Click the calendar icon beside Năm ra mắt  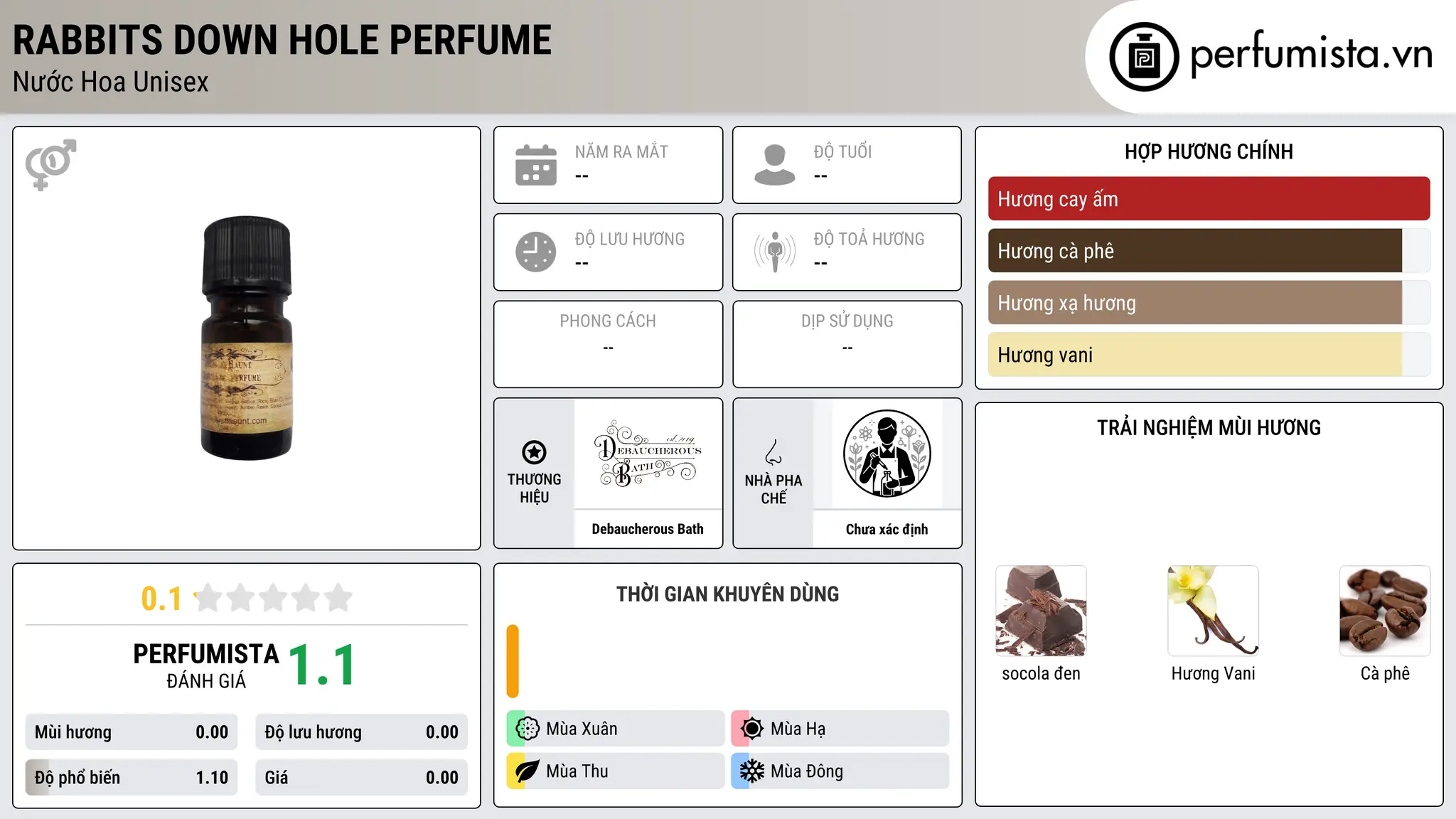coord(536,165)
